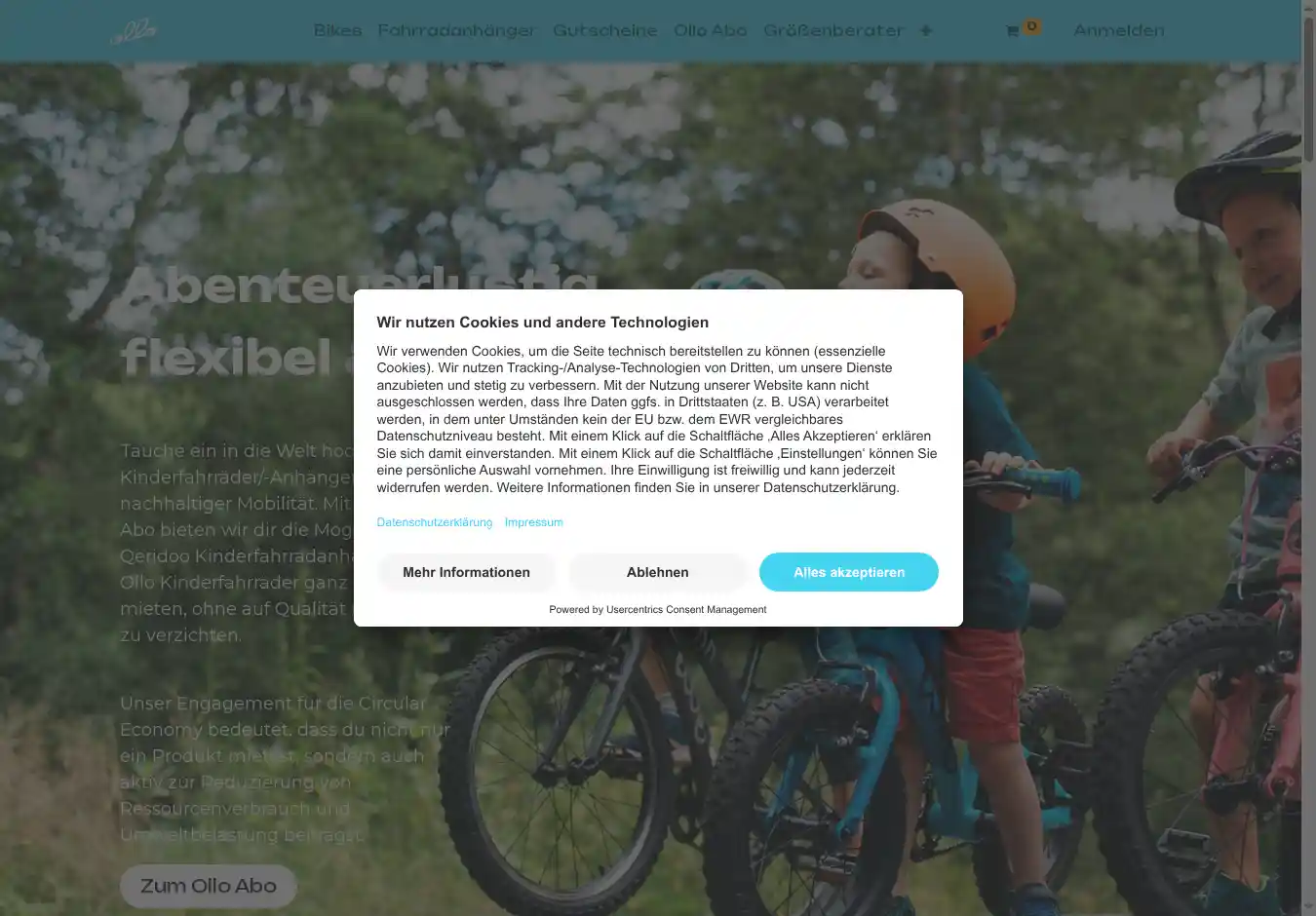1316x916 pixels.
Task: Open the shopping cart icon
Action: coord(1012,31)
